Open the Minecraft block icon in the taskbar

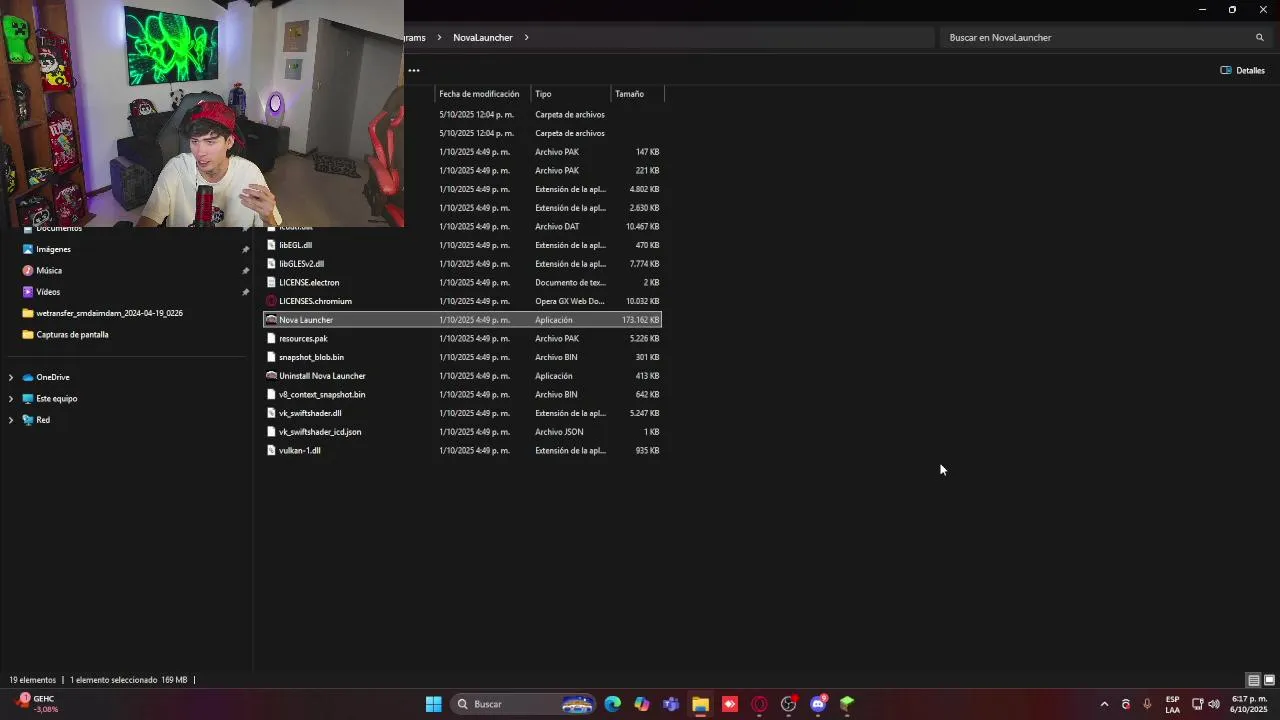(x=847, y=704)
